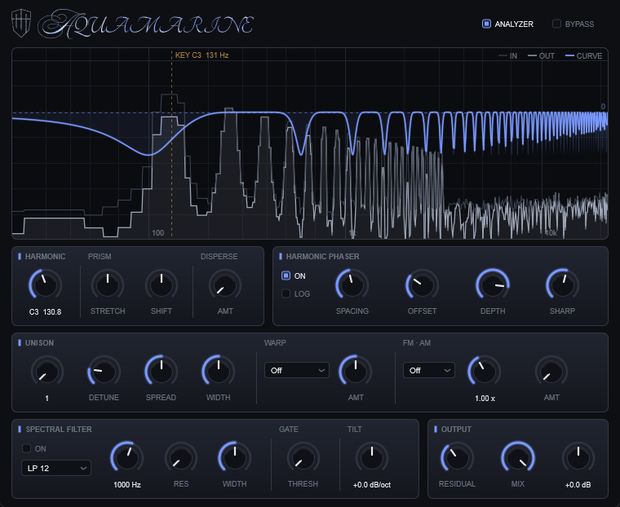
Task: Click the phaser OFFSET knob
Action: click(x=422, y=285)
